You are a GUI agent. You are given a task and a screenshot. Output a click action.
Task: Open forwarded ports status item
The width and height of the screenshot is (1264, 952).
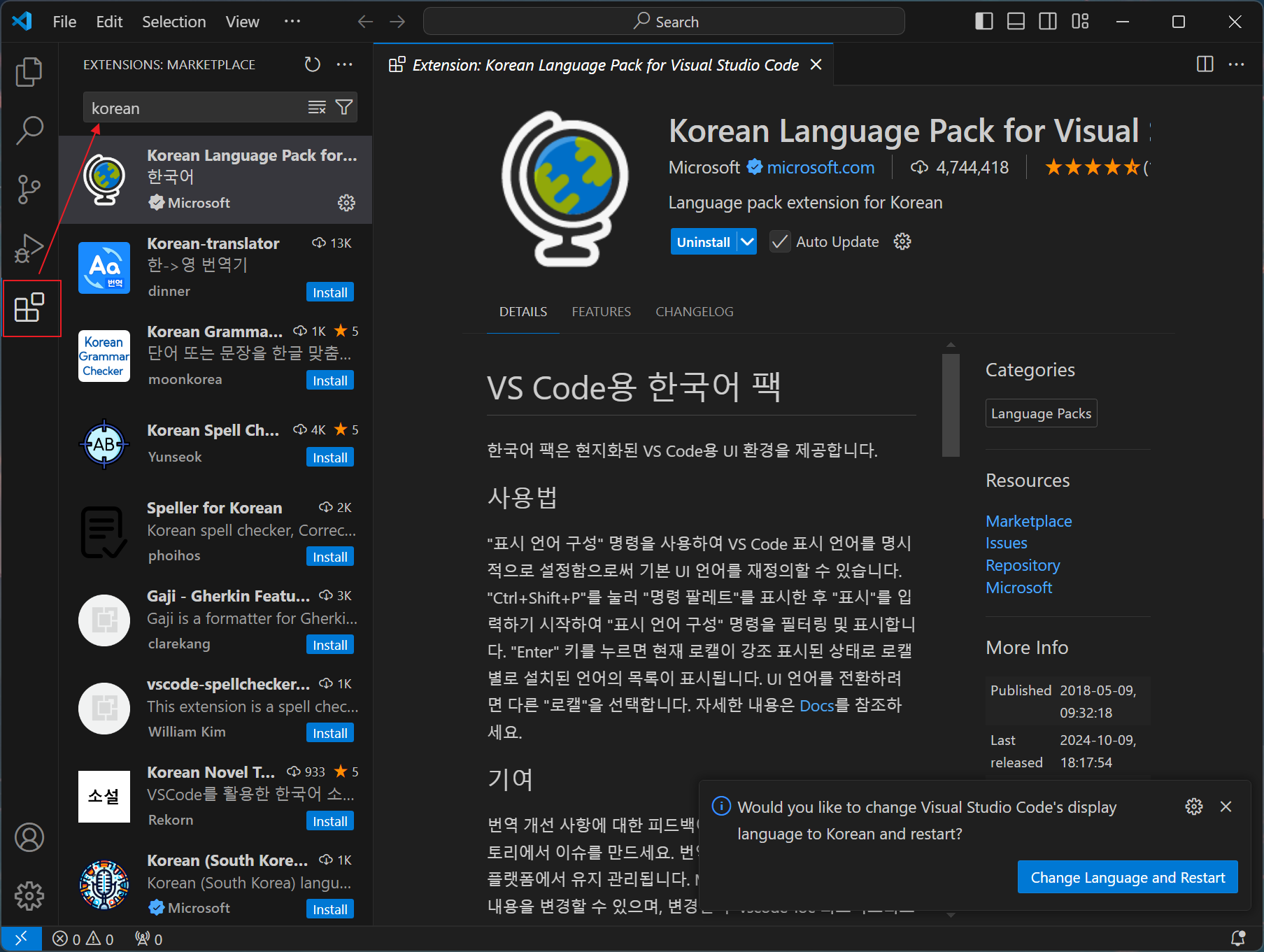[148, 939]
